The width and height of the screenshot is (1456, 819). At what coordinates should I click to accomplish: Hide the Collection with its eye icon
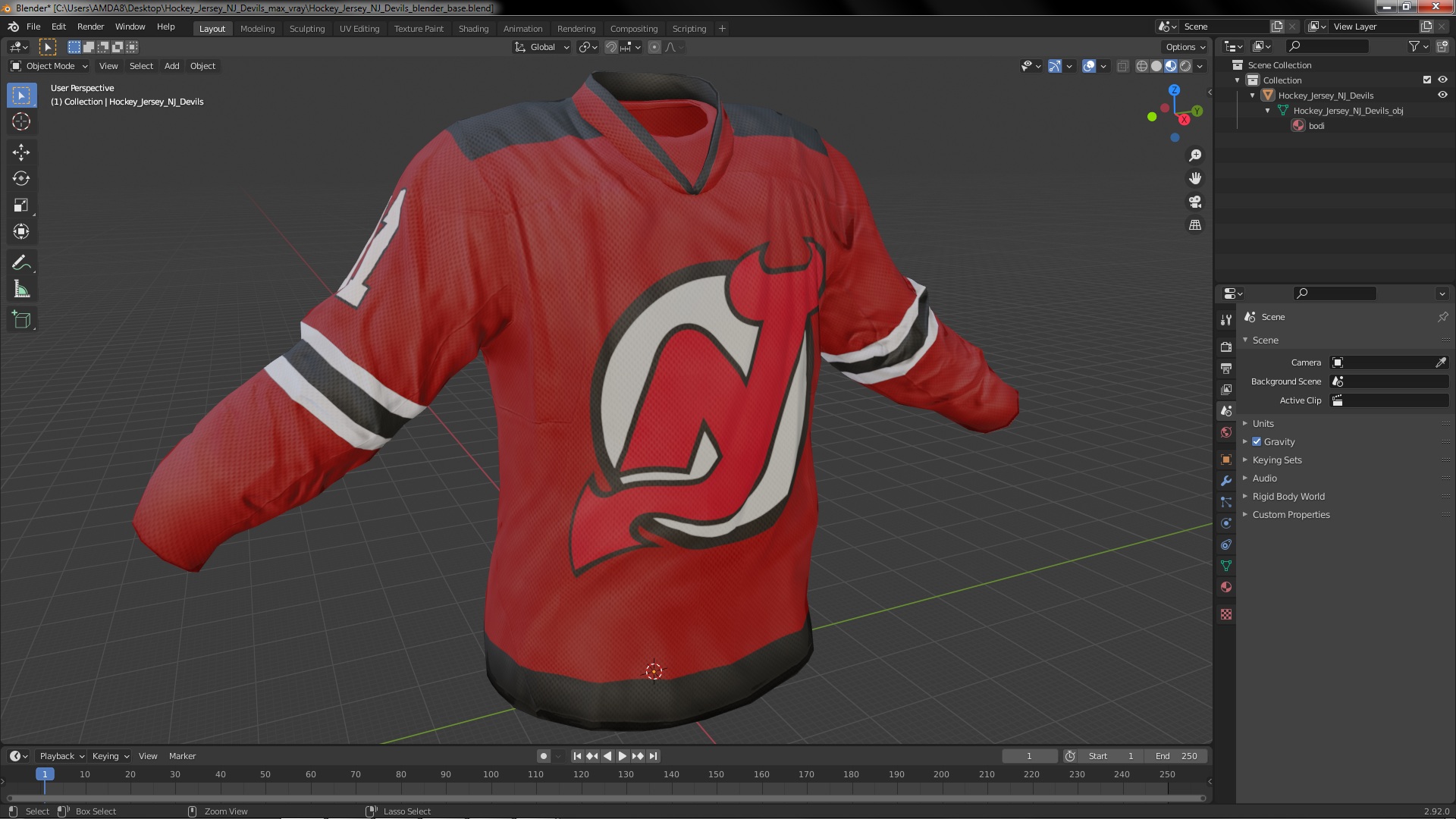(1442, 80)
